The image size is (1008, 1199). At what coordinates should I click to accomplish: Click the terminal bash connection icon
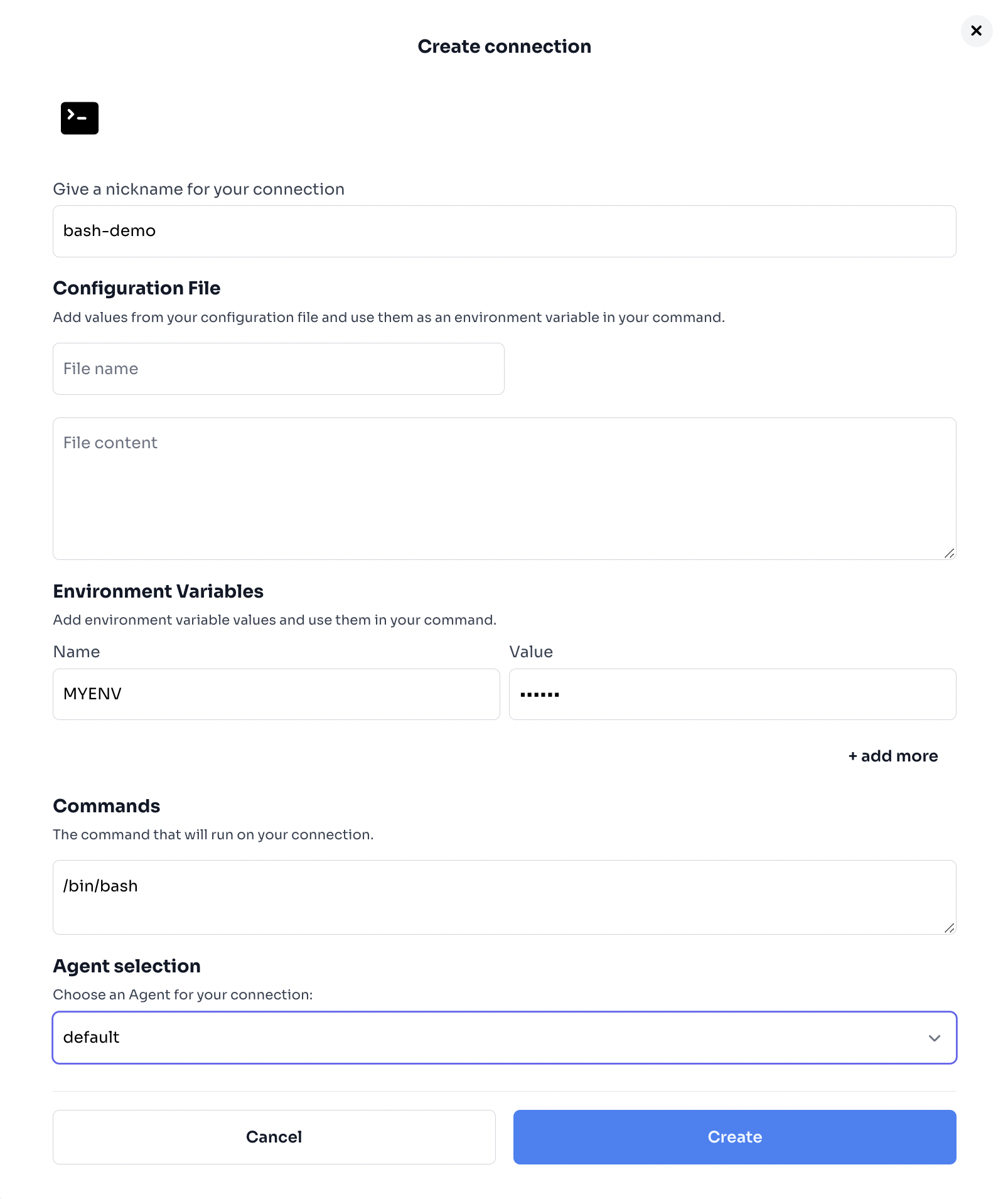80,118
